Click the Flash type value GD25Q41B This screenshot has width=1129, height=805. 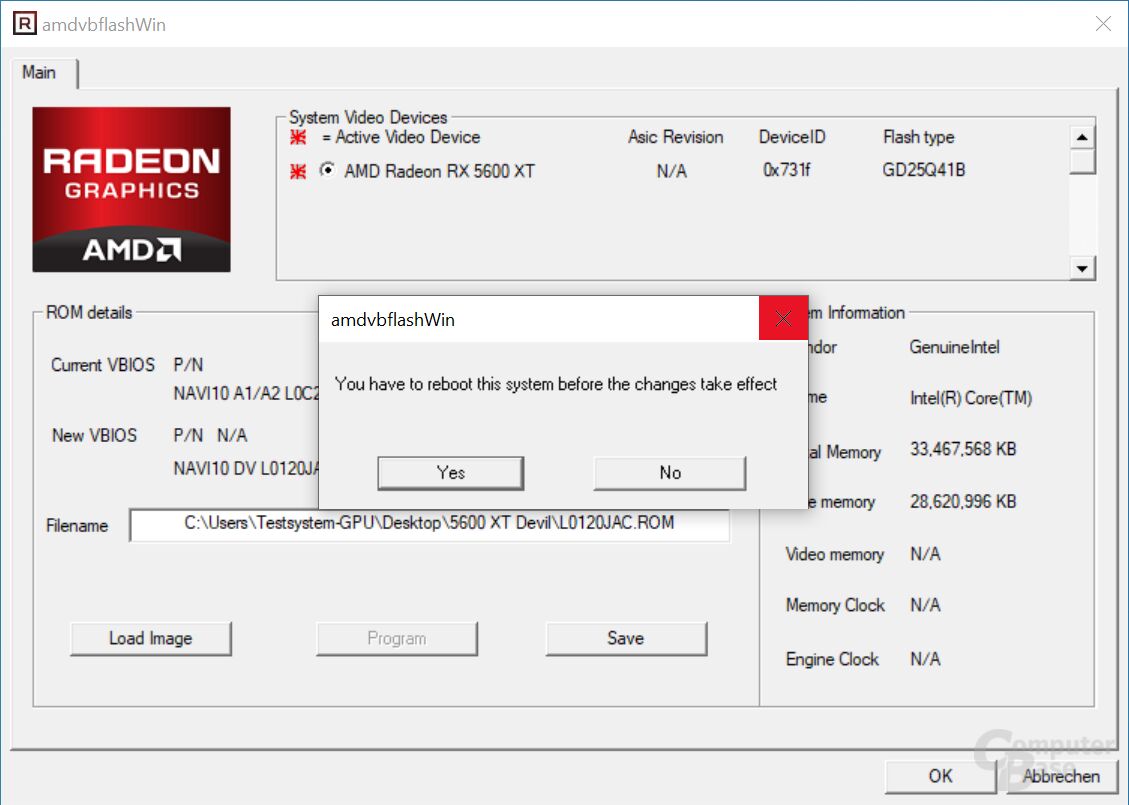(x=924, y=171)
